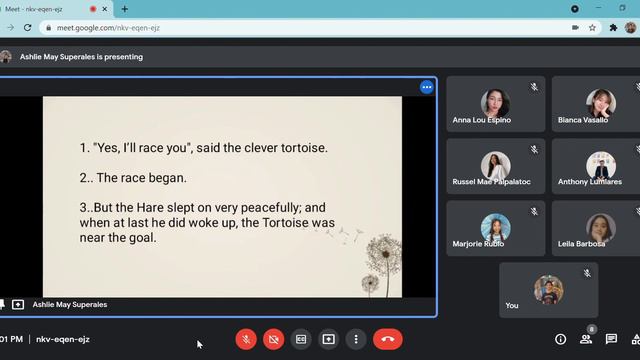Click camera permission icon in address bar
Screen dimensions: 640x360
click(575, 28)
